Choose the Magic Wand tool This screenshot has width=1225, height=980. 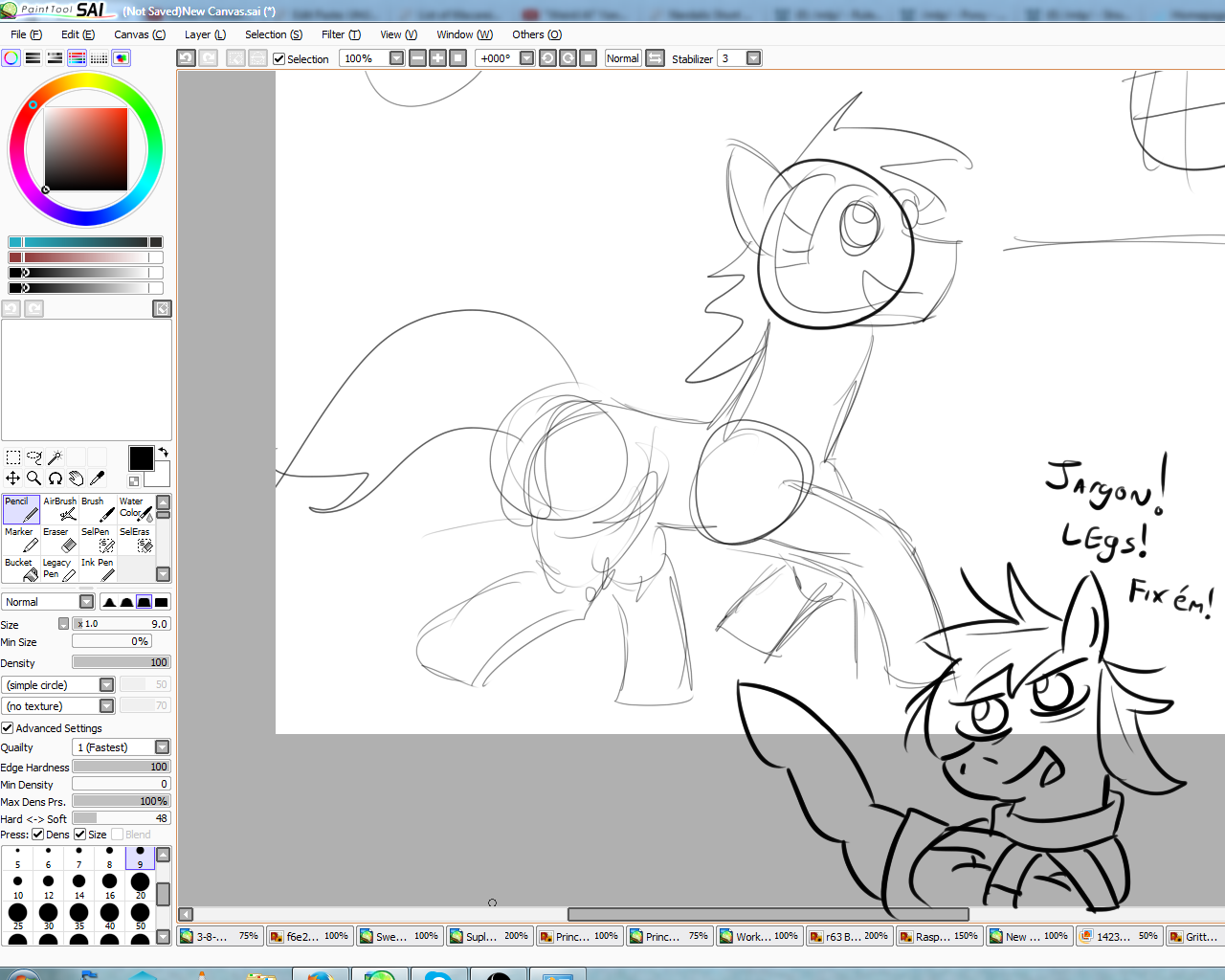pyautogui.click(x=56, y=457)
